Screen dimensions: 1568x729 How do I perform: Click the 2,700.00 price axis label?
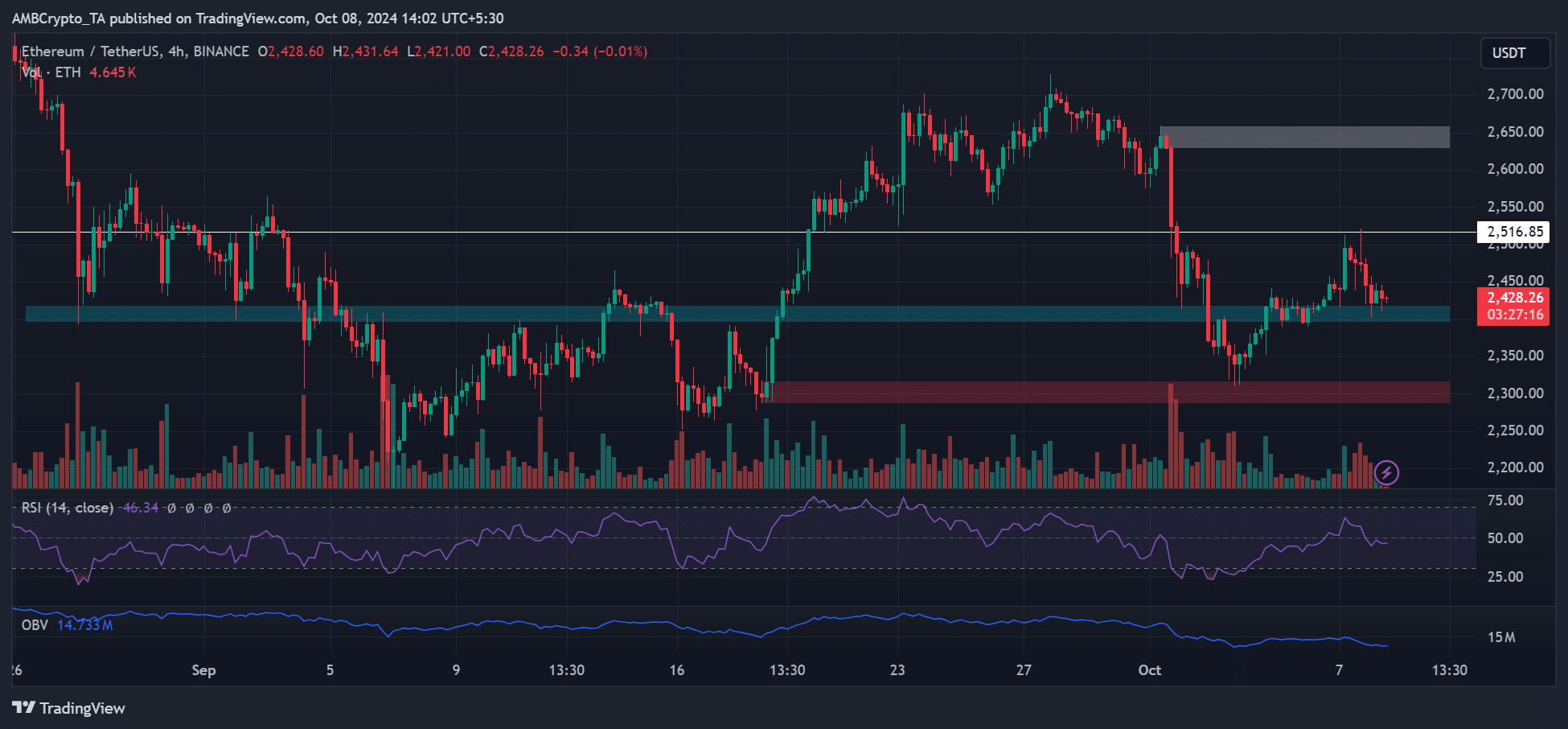pos(1515,94)
